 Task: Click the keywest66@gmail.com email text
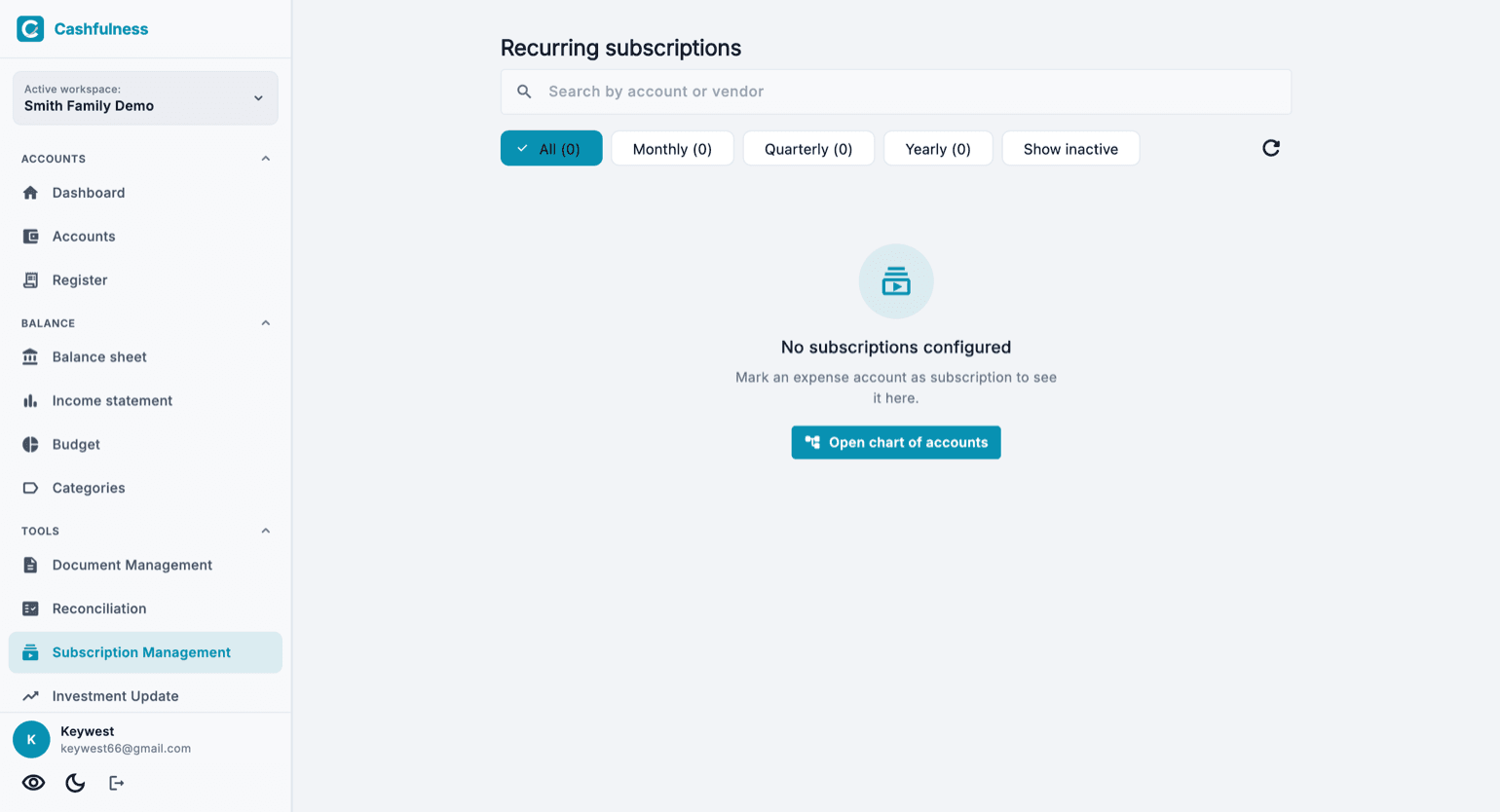[x=126, y=749]
